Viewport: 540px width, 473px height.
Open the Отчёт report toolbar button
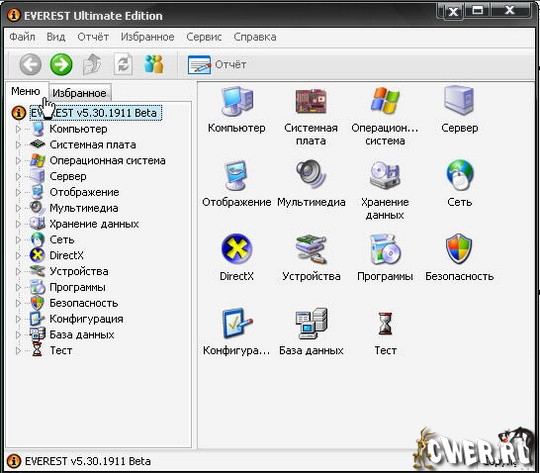click(x=217, y=64)
